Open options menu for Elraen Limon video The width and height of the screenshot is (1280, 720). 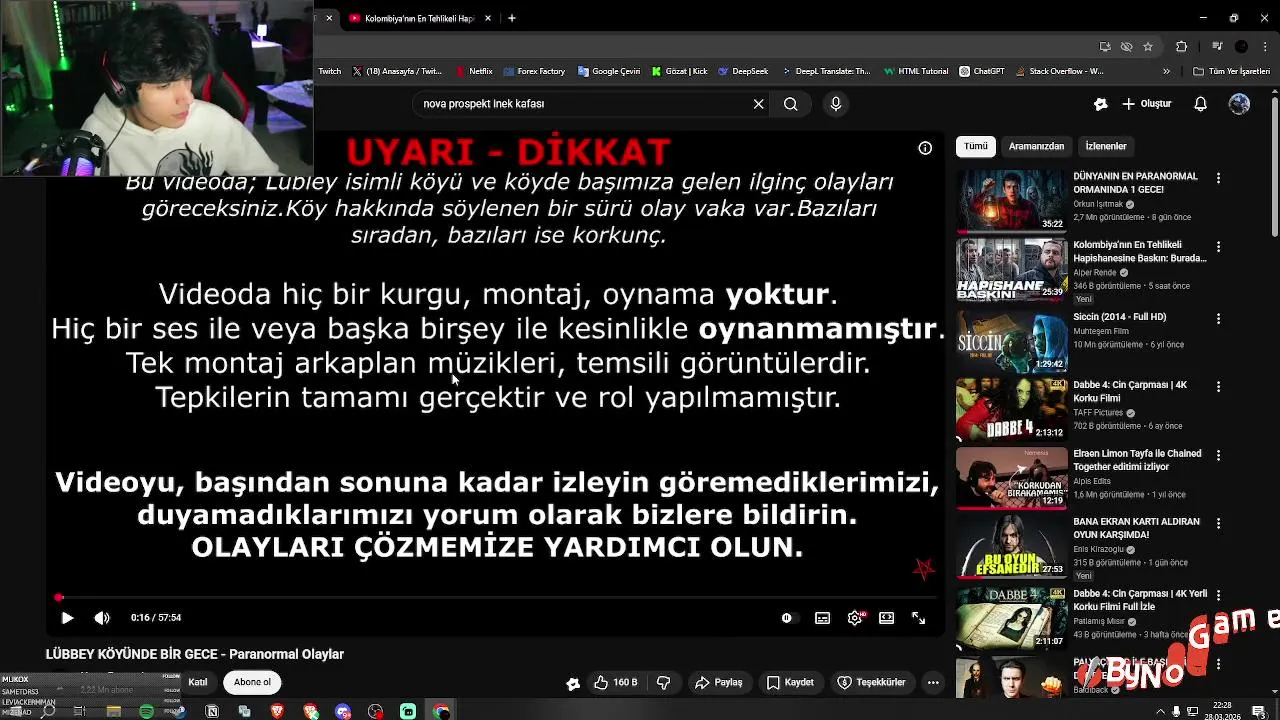(x=1218, y=455)
